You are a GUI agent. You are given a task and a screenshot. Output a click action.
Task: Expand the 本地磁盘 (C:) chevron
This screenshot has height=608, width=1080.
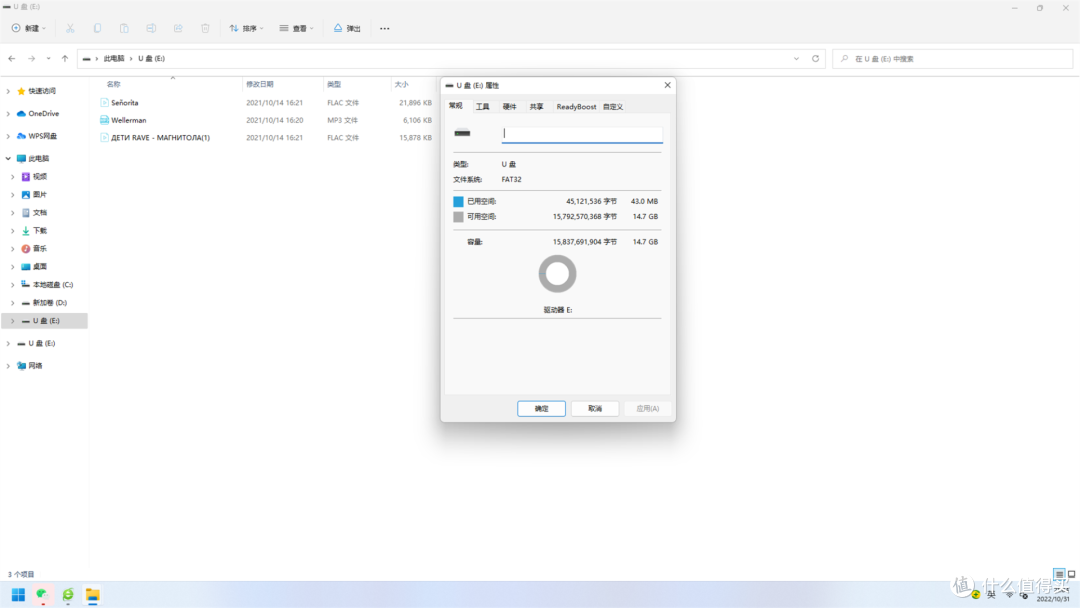pyautogui.click(x=12, y=284)
